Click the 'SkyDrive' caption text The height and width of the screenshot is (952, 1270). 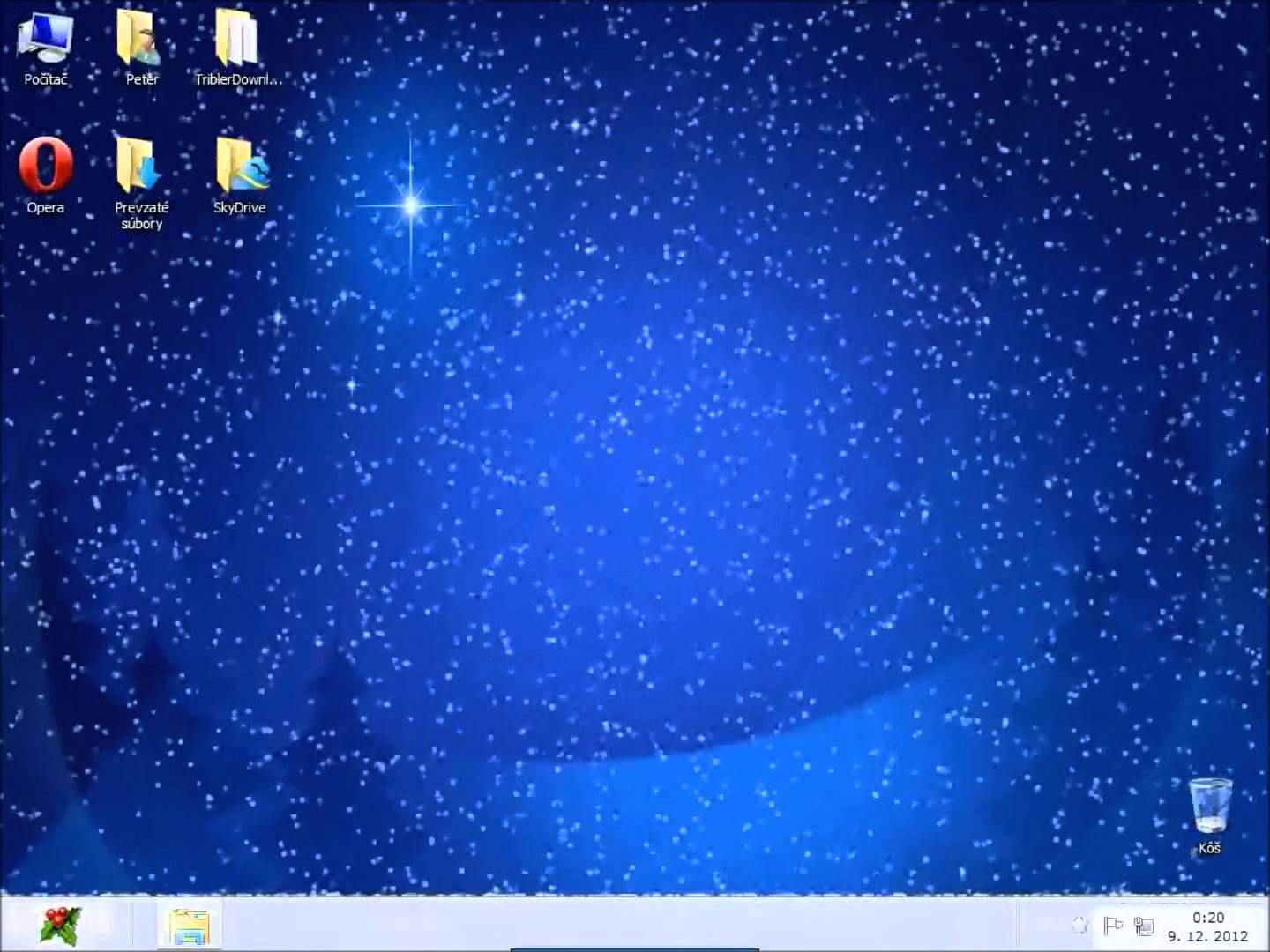click(x=240, y=208)
